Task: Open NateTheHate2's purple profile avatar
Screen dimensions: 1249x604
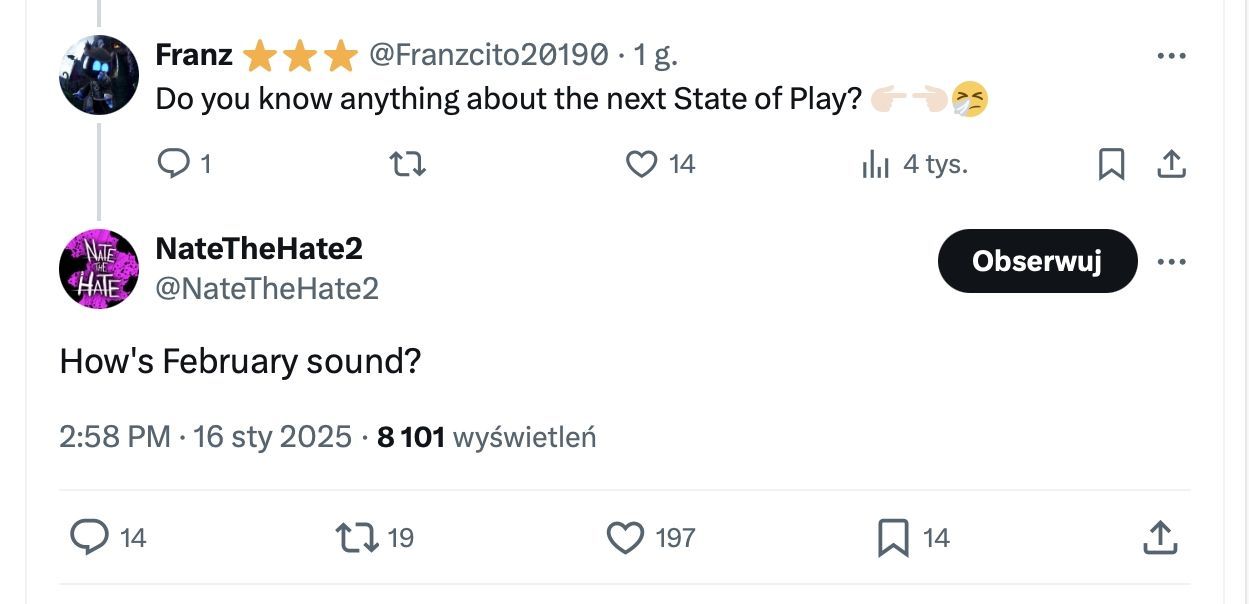Action: 99,269
